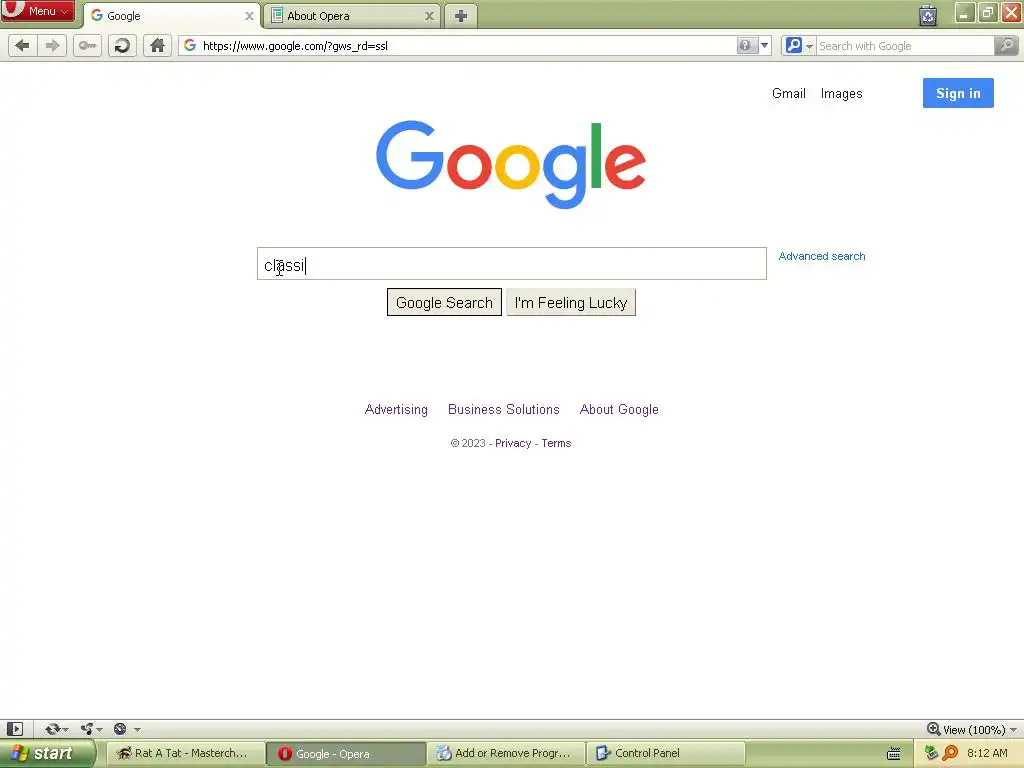
Task: Click the Opera Link sync icon
Action: (x=52, y=729)
